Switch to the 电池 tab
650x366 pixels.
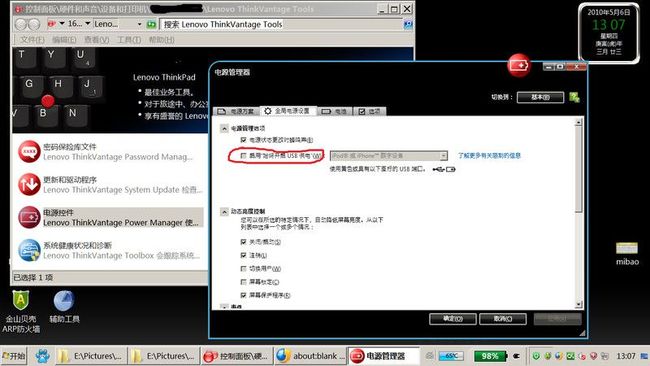pyautogui.click(x=335, y=111)
